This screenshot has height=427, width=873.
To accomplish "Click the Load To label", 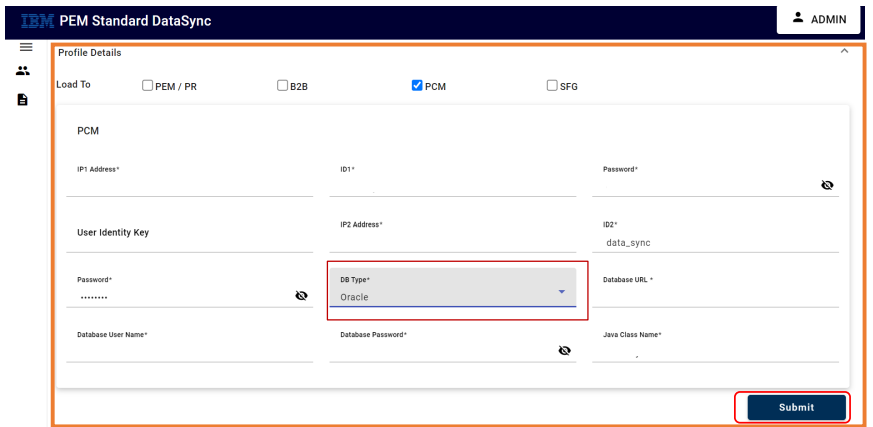I will click(73, 85).
